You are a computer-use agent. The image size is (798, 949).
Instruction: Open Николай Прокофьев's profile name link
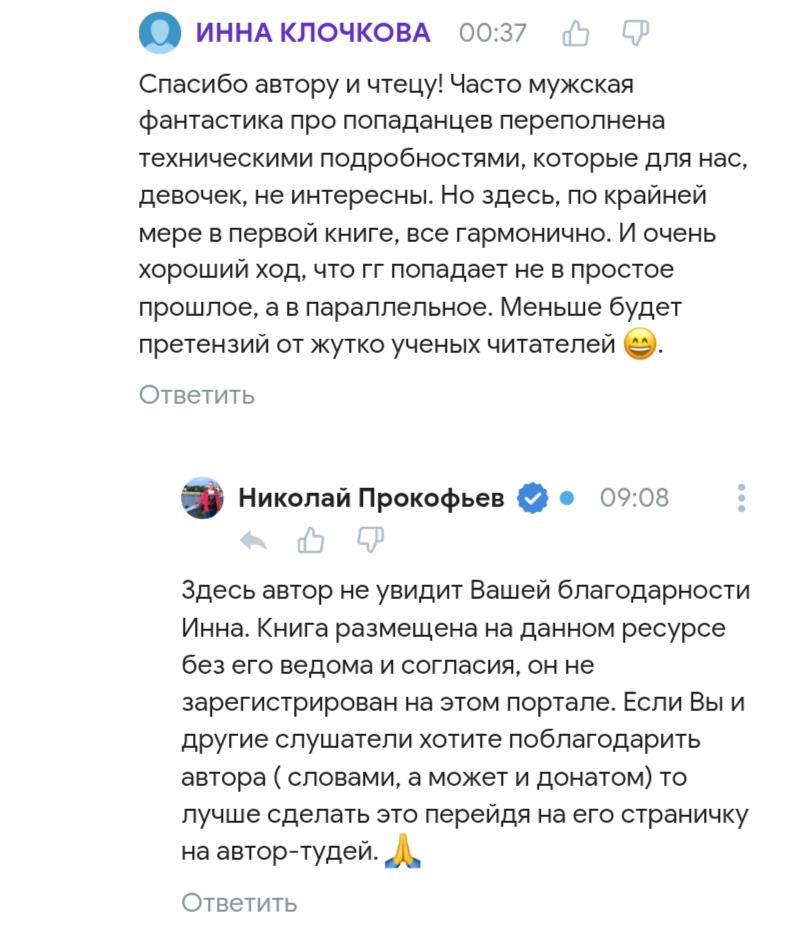pos(371,497)
